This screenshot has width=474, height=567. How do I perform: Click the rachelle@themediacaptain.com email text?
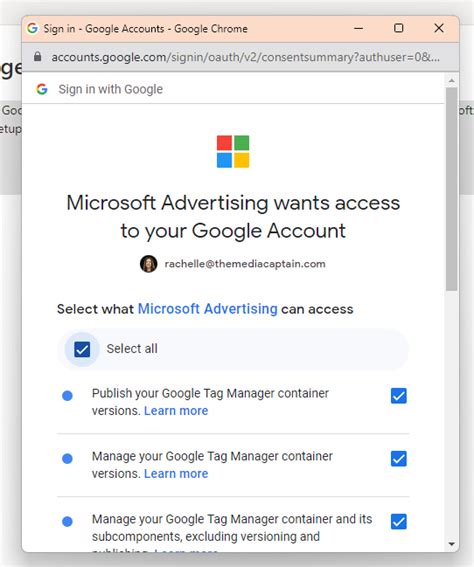245,264
